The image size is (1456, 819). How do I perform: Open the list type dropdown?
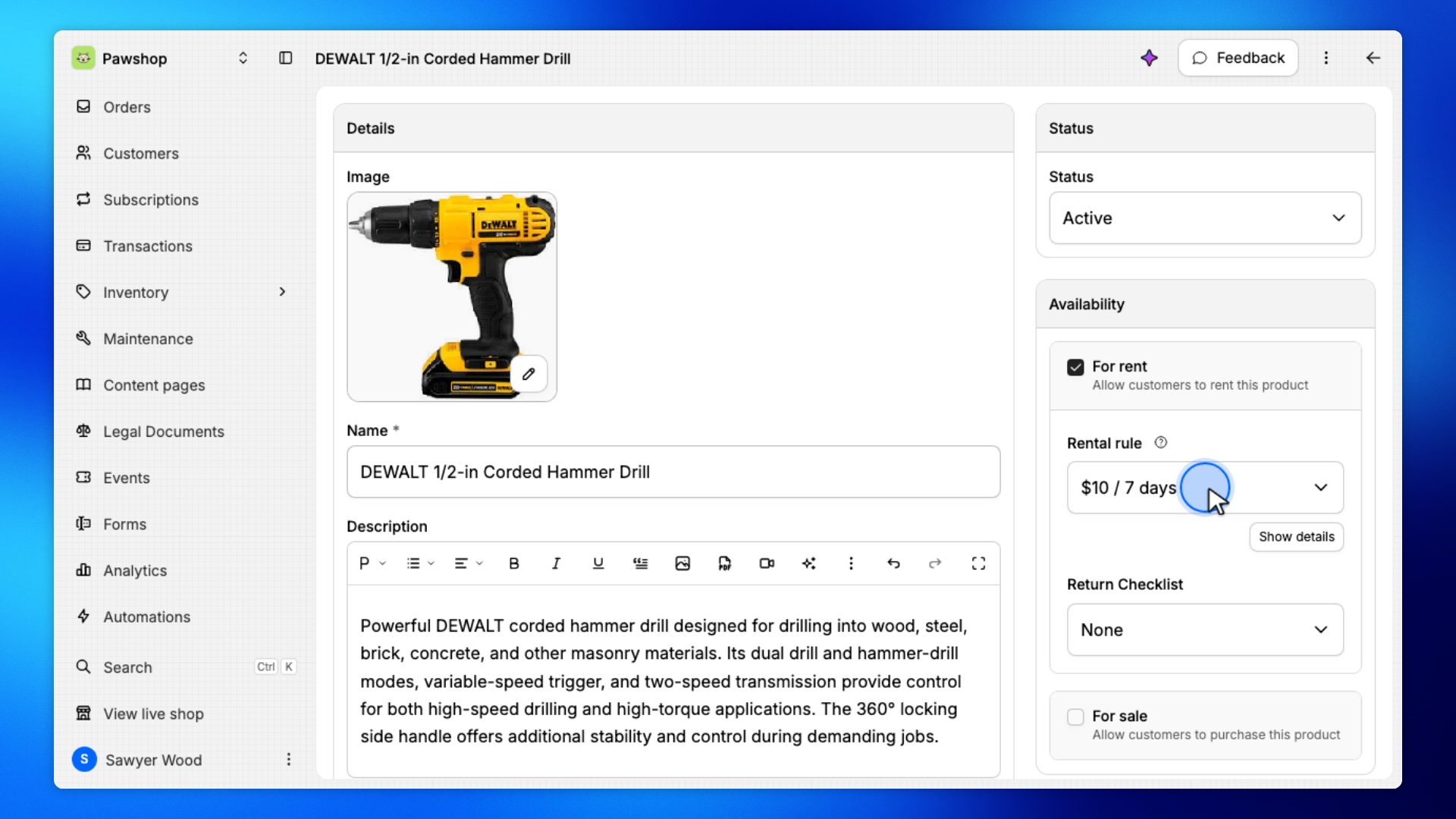pos(420,563)
